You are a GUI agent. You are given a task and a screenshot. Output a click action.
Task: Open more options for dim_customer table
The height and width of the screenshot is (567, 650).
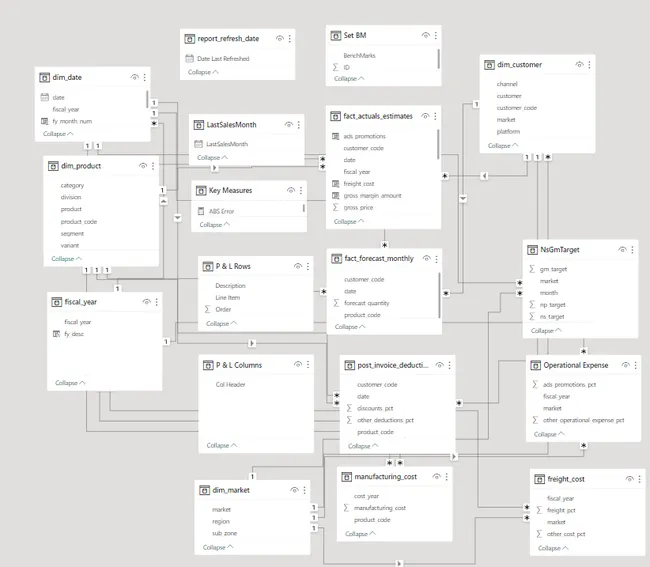589,65
